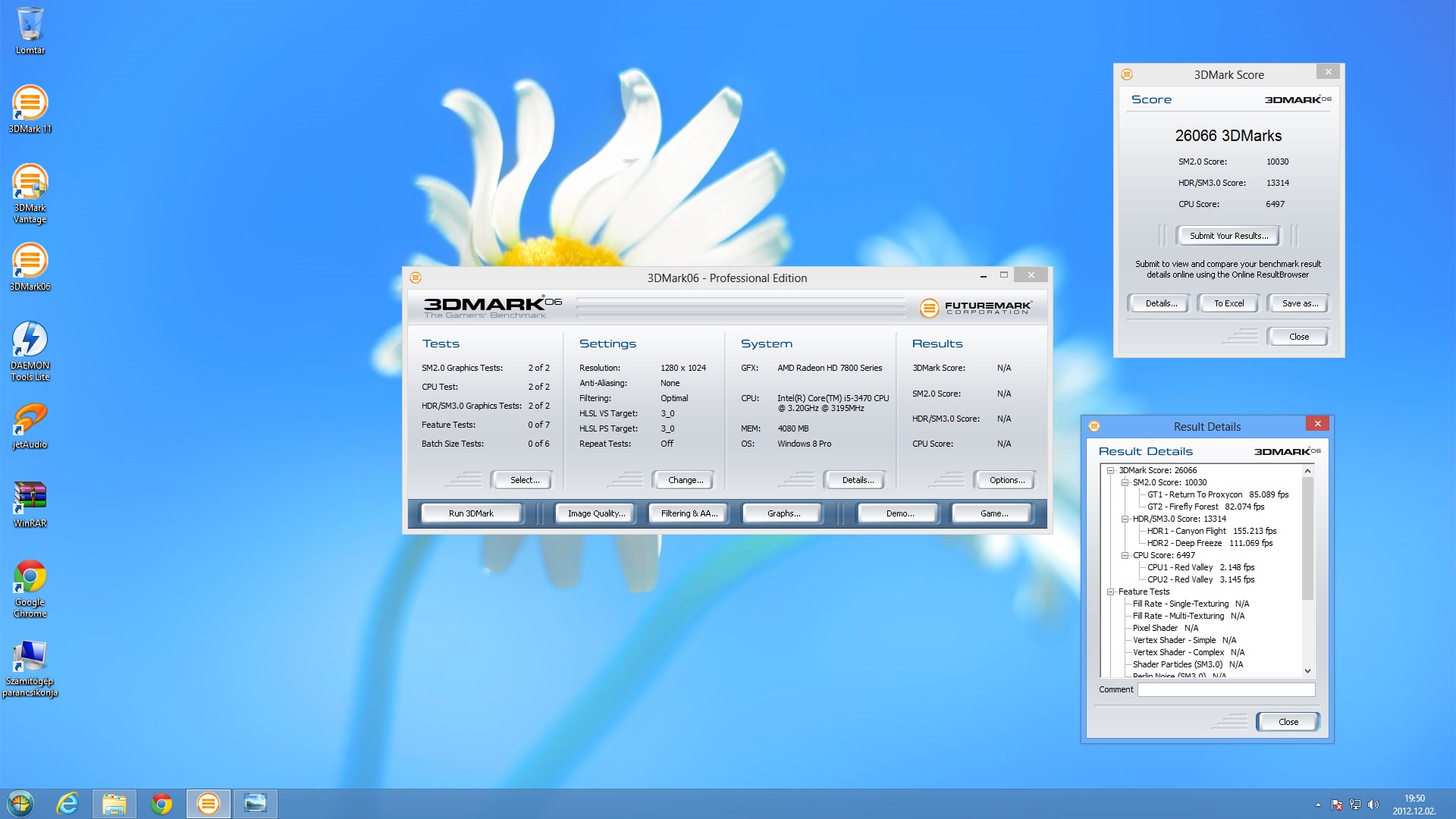Viewport: 1456px width, 819px height.
Task: Collapse the 3DMark Score: 26066 tree node
Action: click(x=1110, y=470)
